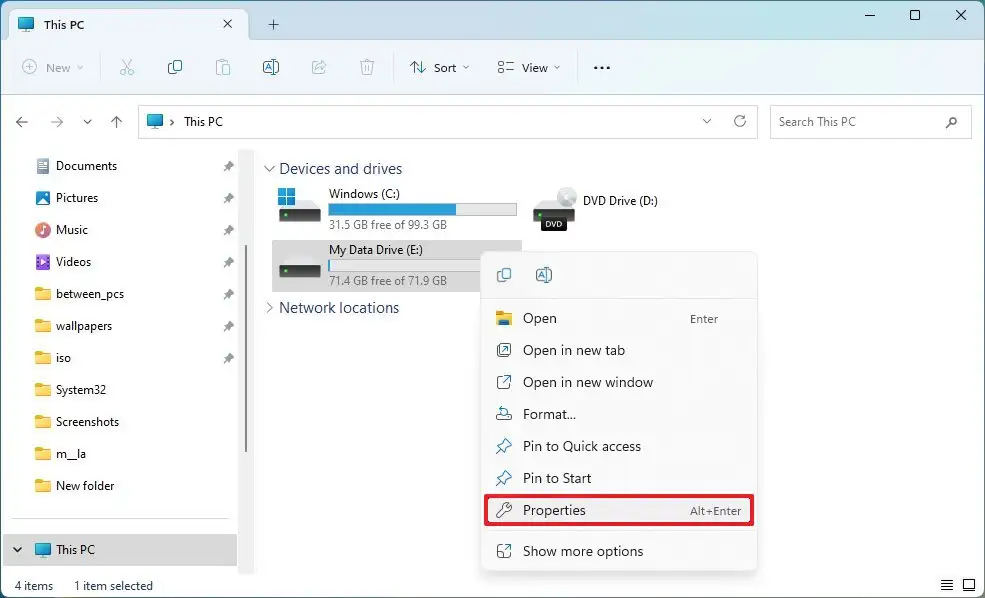Image resolution: width=985 pixels, height=598 pixels.
Task: Click the Copy icon in the context menu
Action: click(x=503, y=274)
